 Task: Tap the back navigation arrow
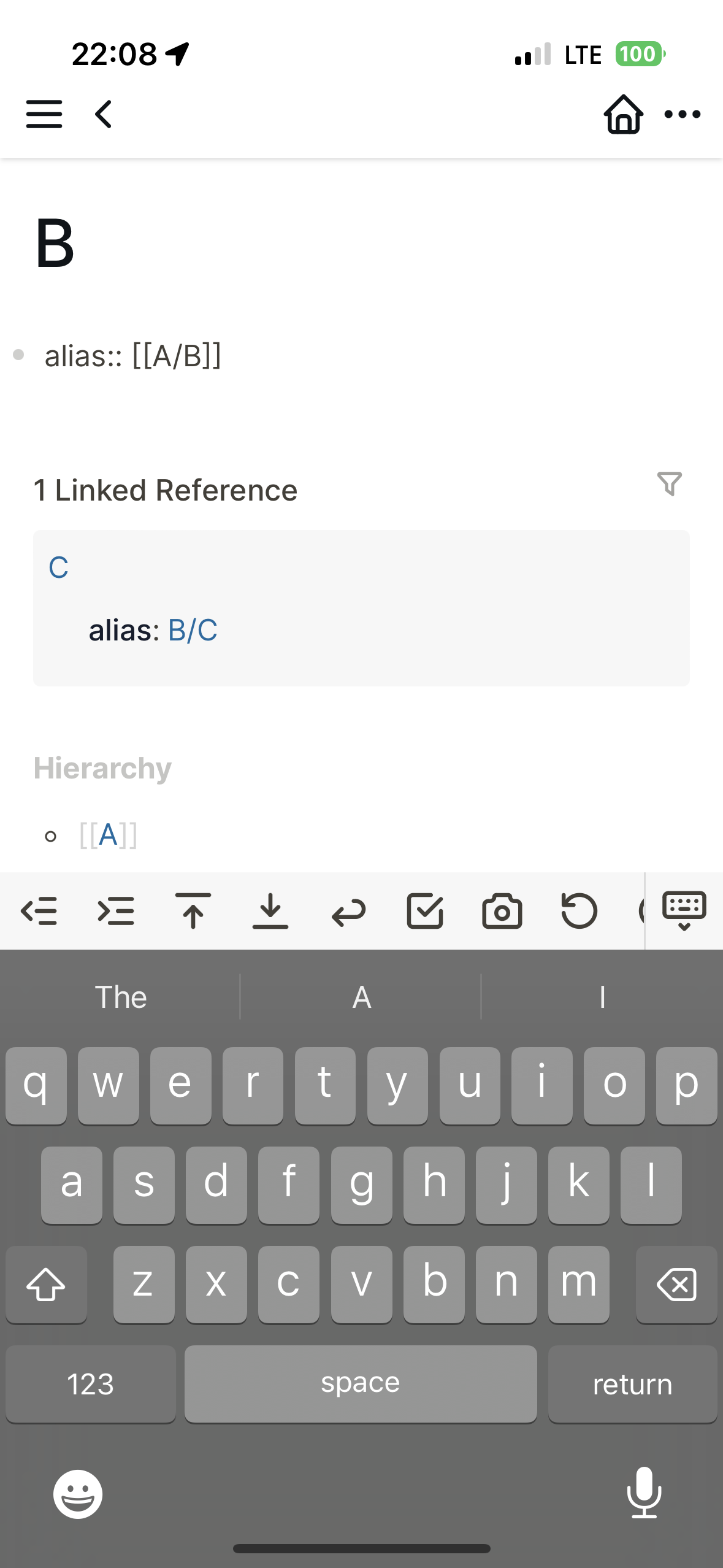pos(102,114)
